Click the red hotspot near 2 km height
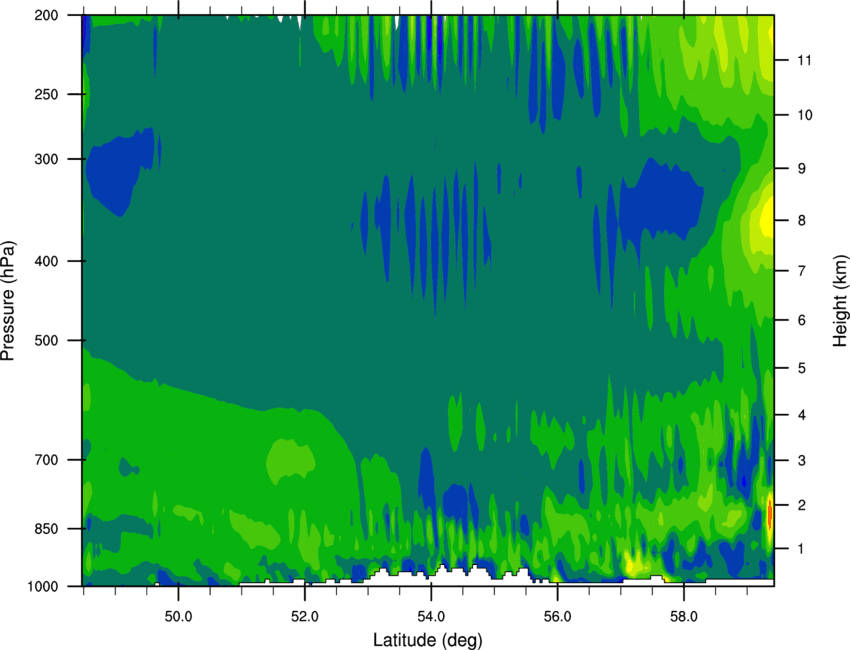 pos(770,514)
